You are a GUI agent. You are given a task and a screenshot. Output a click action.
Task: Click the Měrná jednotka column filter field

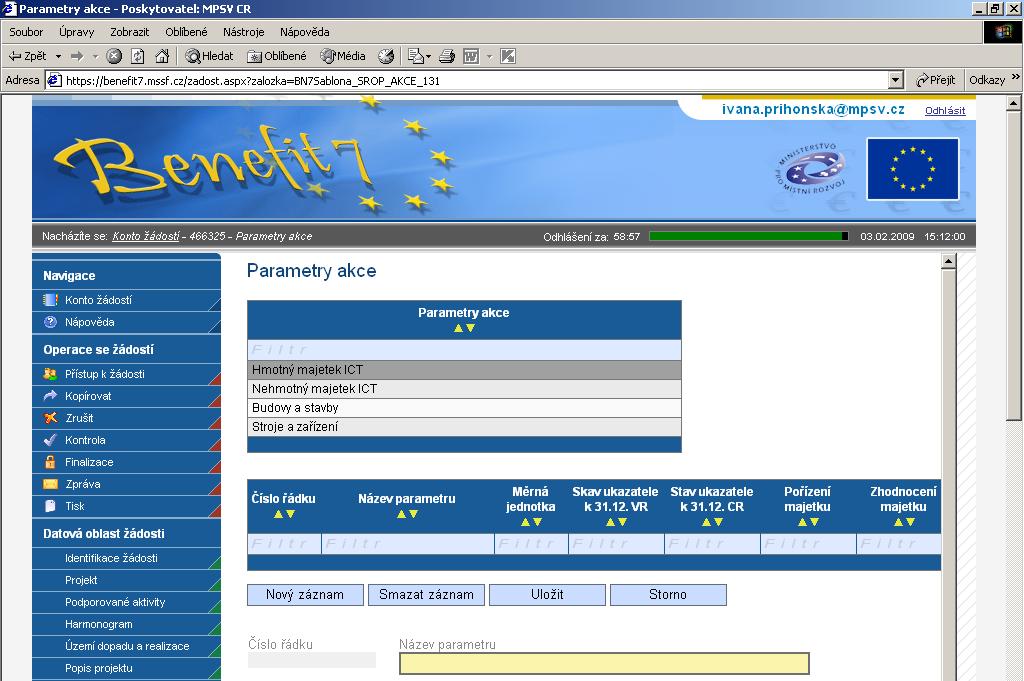pyautogui.click(x=532, y=544)
